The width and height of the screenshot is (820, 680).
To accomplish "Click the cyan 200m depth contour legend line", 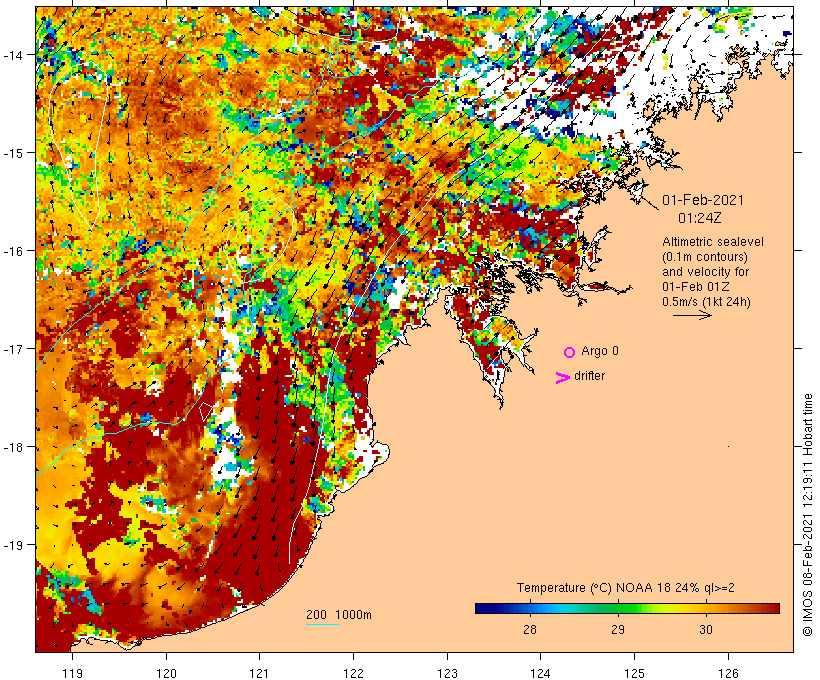I will click(x=323, y=624).
